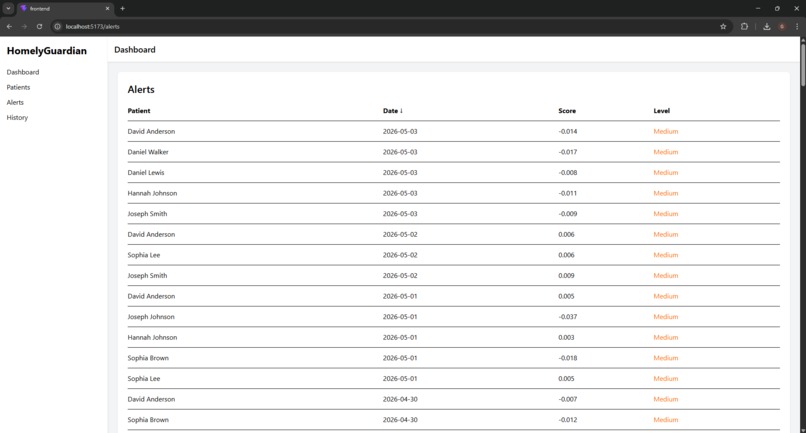Viewport: 806px width, 433px height.
Task: Click score 0.003 in Hannah Johnson row
Action: tap(566, 337)
